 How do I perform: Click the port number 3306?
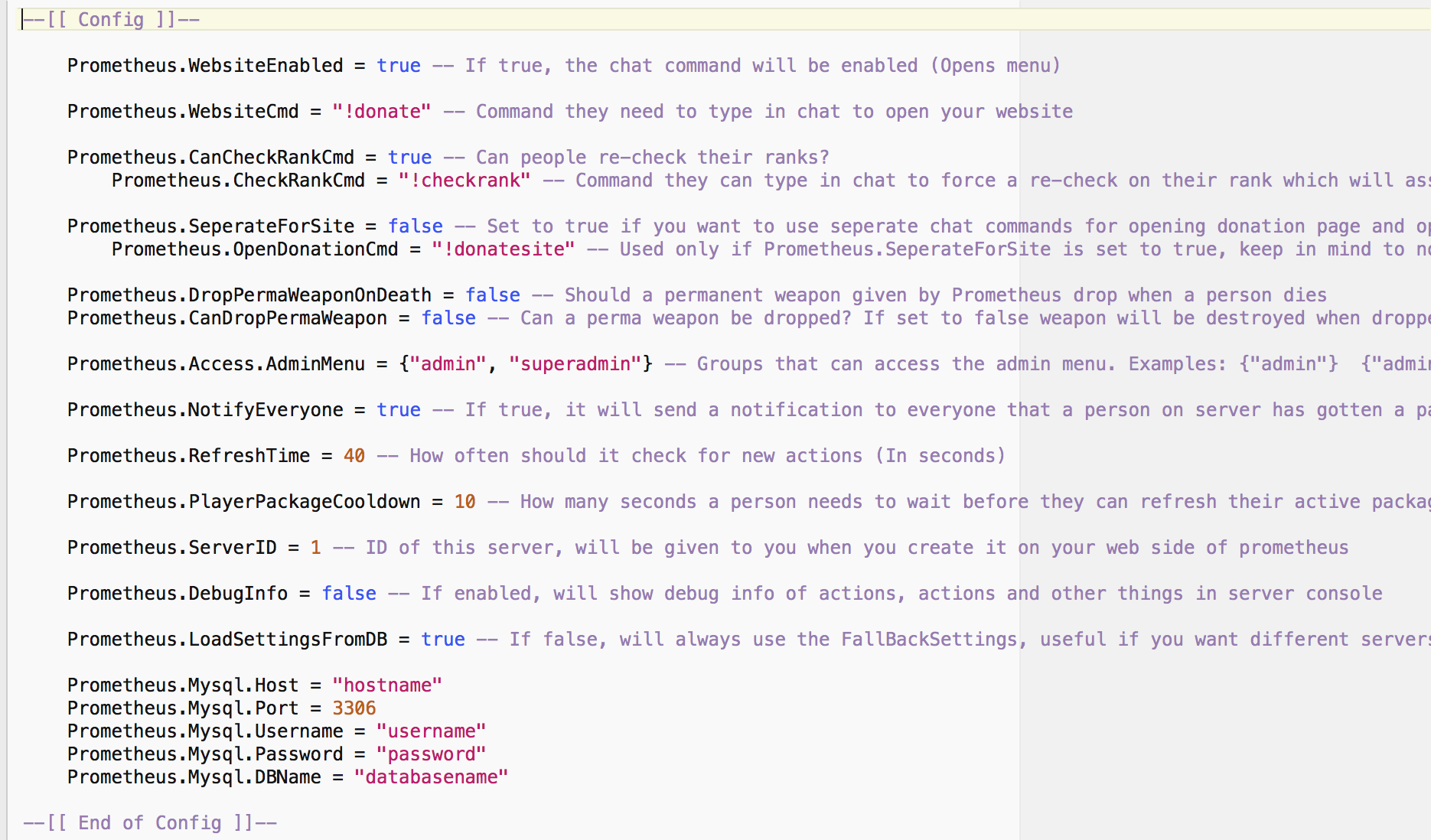pos(354,708)
